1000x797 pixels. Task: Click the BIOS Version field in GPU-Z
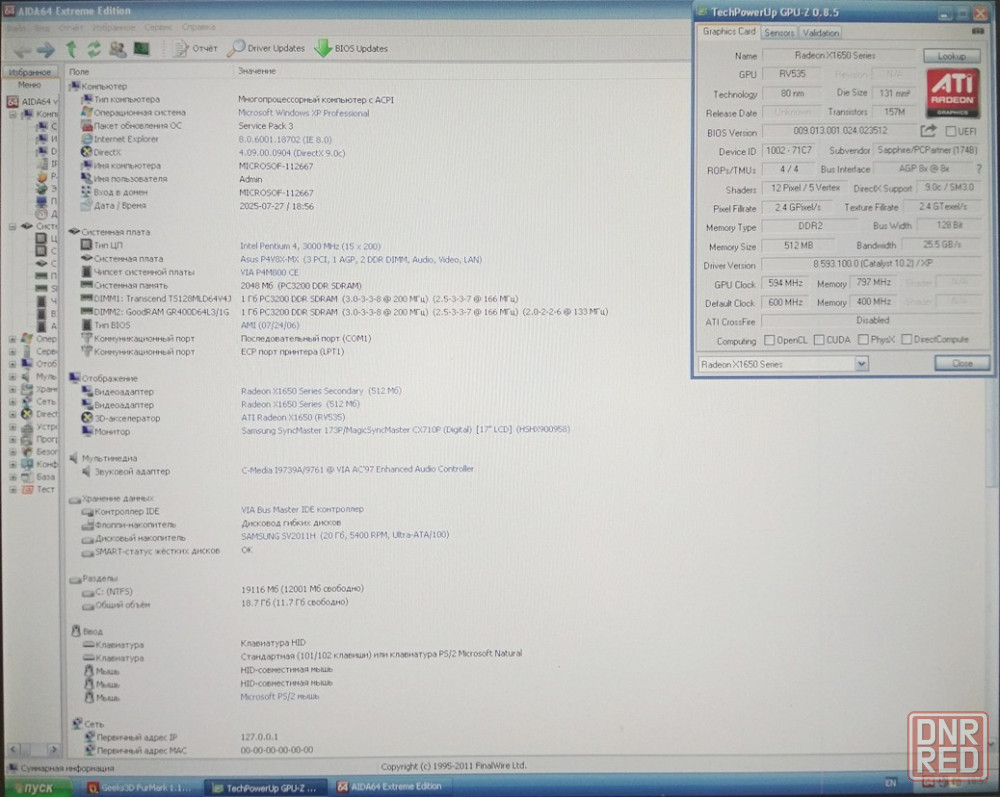point(839,131)
